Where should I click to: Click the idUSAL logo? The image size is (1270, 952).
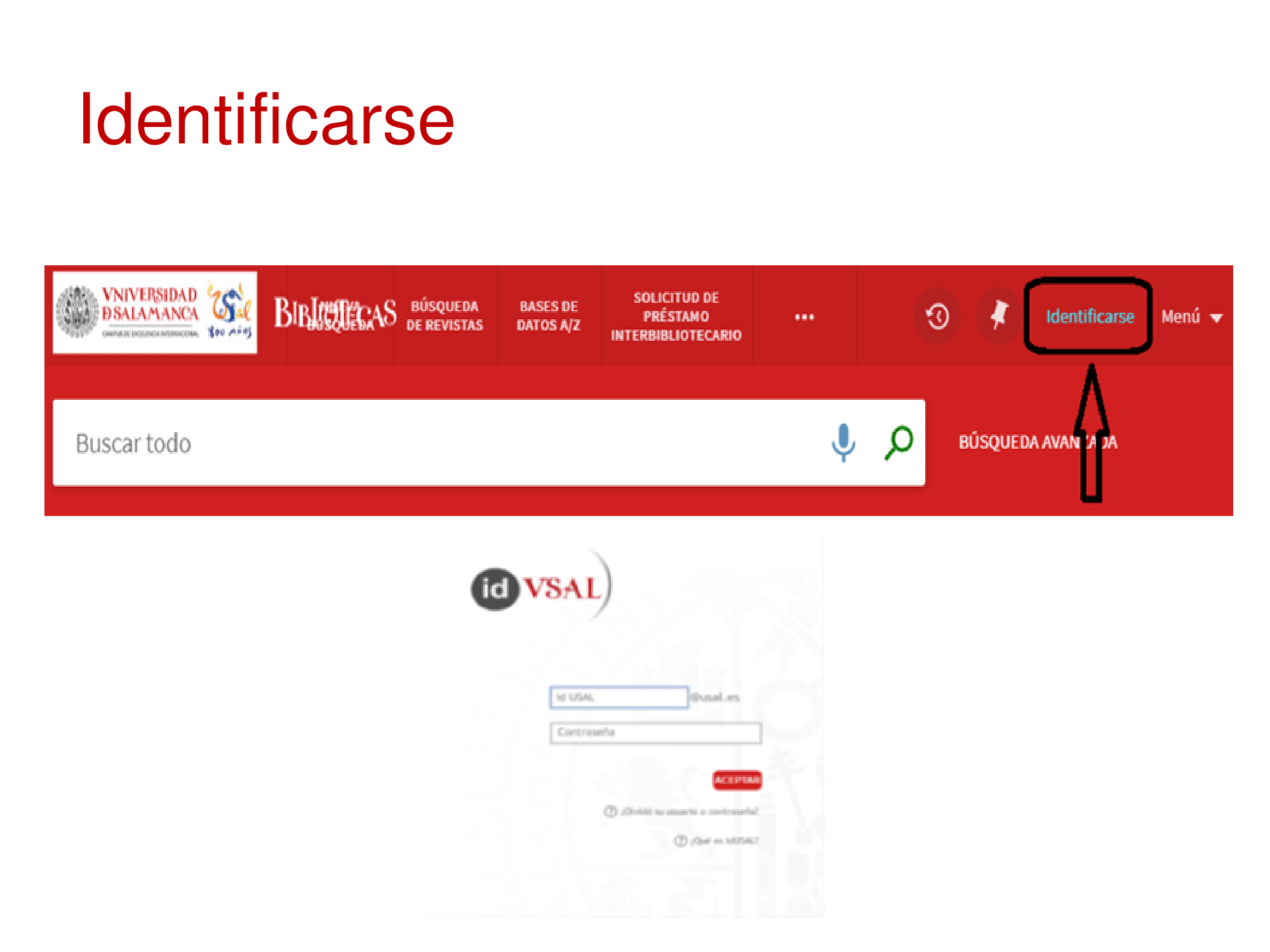tap(541, 587)
